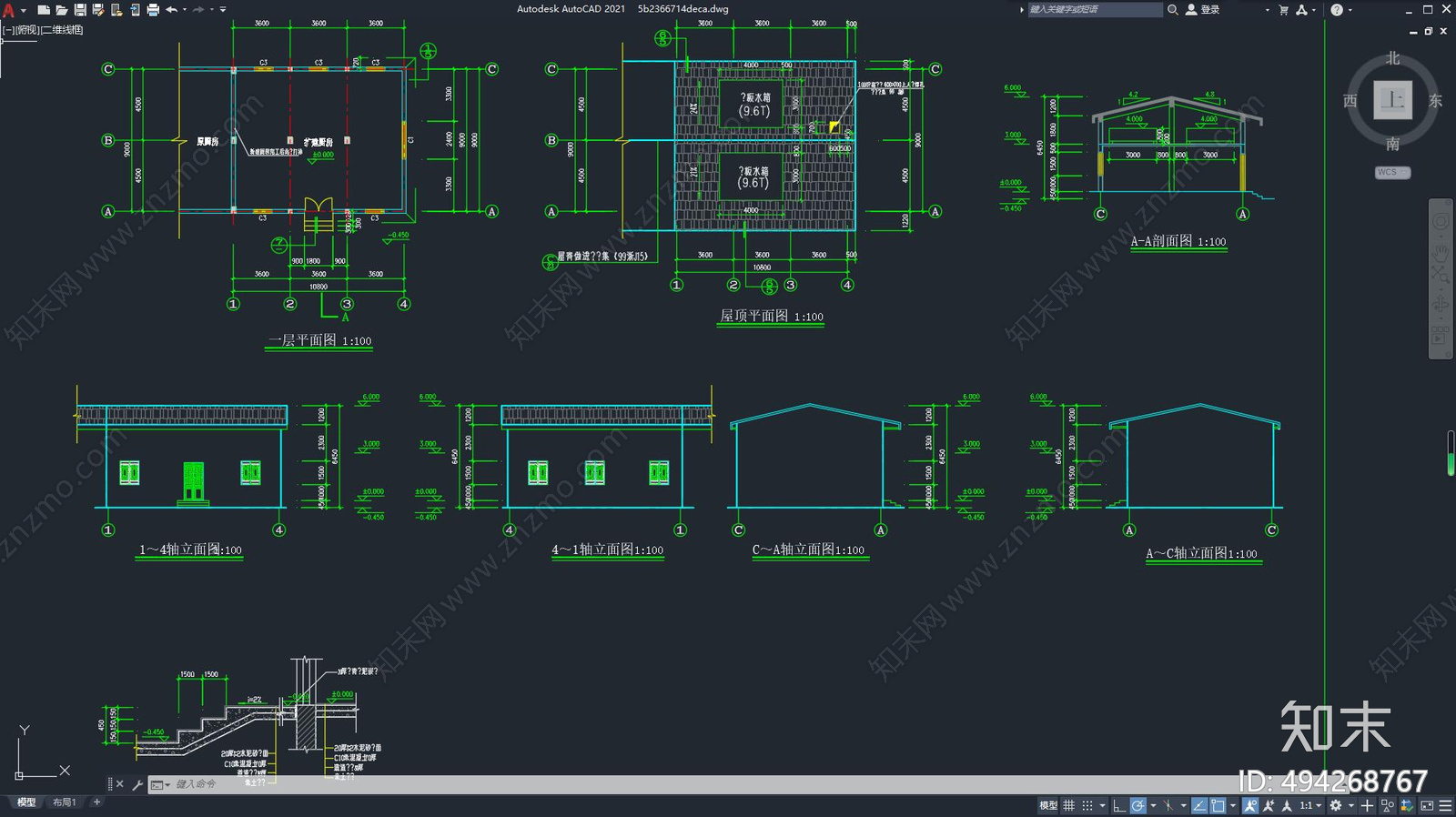Viewport: 1456px width, 817px height.
Task: Sign in with the 登录 button
Action: 1203,9
